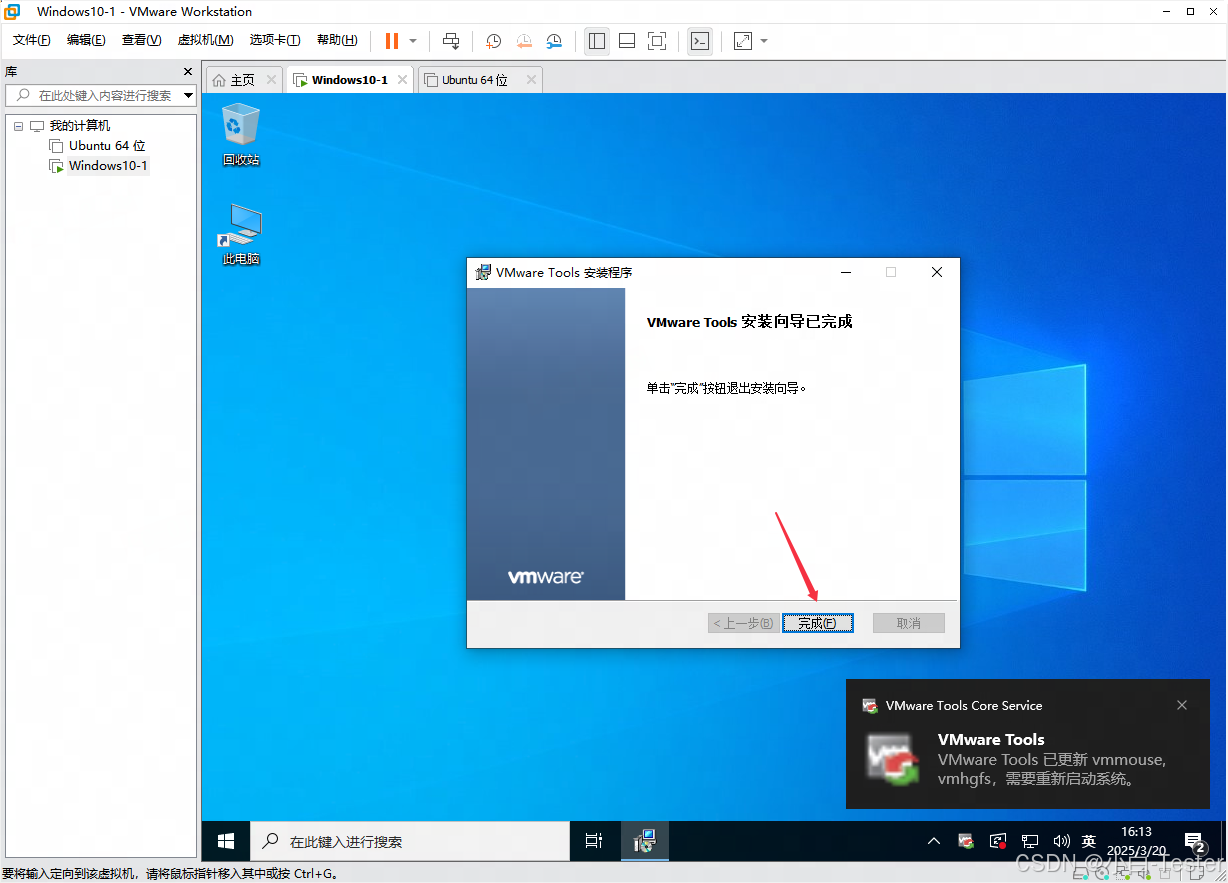Close the Ubuntu 64 位 tab with its X
This screenshot has width=1228, height=883.
pyautogui.click(x=530, y=80)
